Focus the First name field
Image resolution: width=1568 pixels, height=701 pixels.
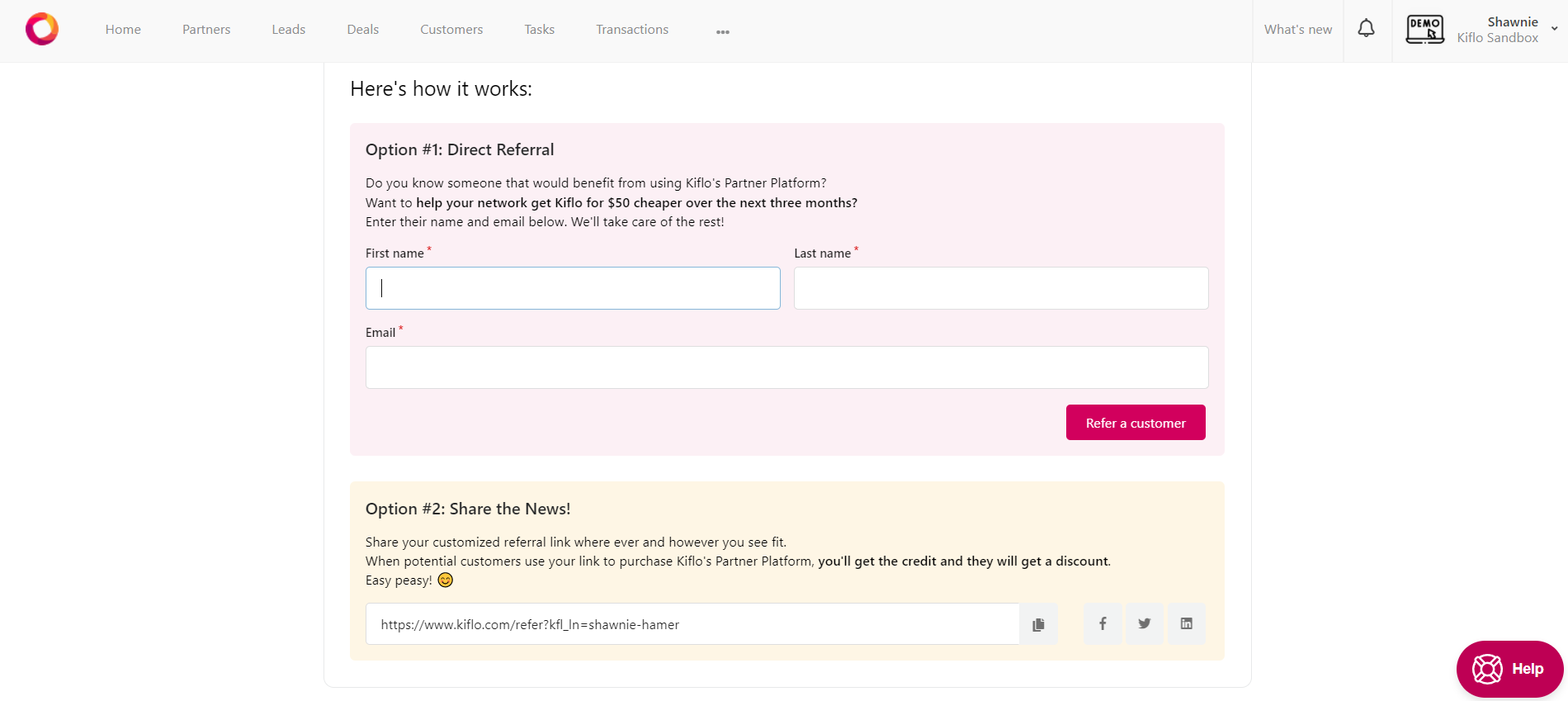click(x=573, y=288)
